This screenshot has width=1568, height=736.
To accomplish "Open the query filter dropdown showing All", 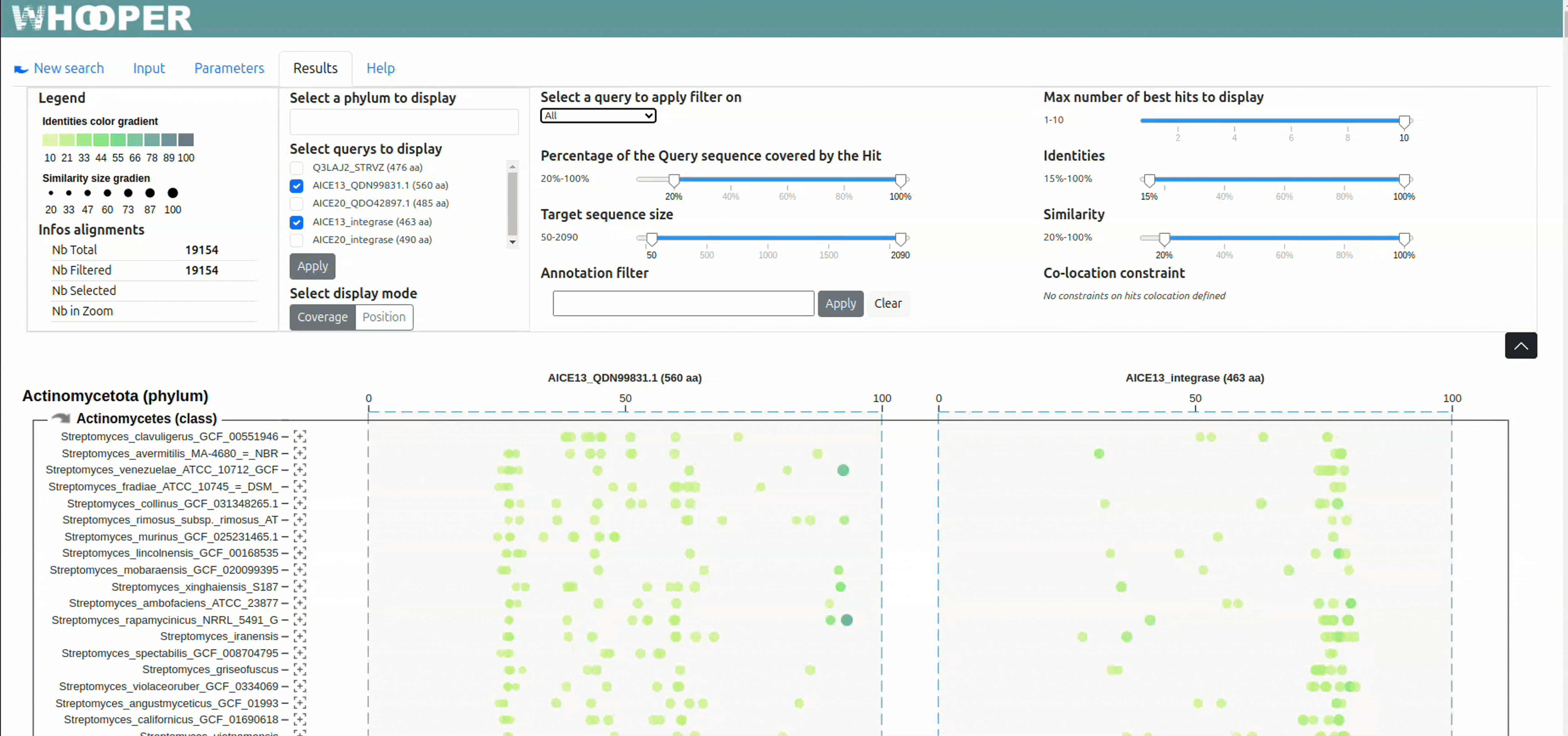I will [x=598, y=116].
